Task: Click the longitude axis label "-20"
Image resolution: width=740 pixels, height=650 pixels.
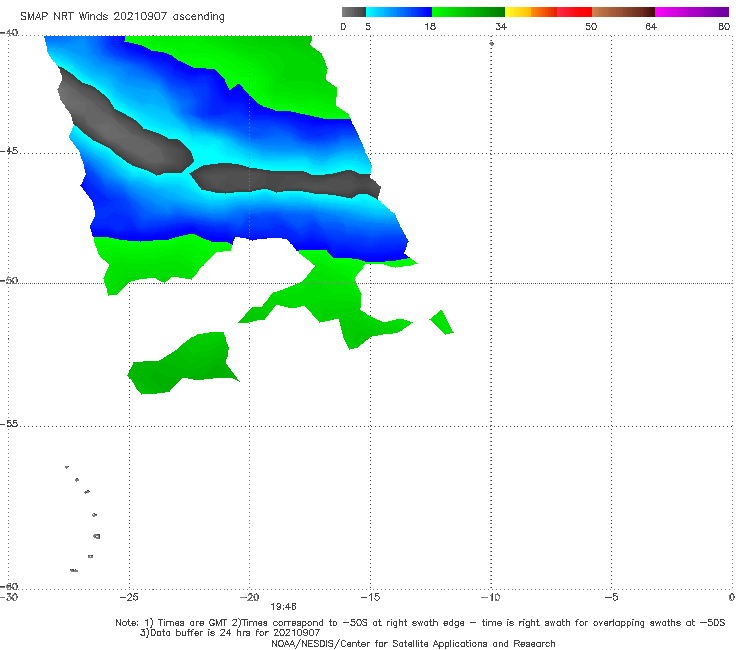Action: click(x=250, y=597)
